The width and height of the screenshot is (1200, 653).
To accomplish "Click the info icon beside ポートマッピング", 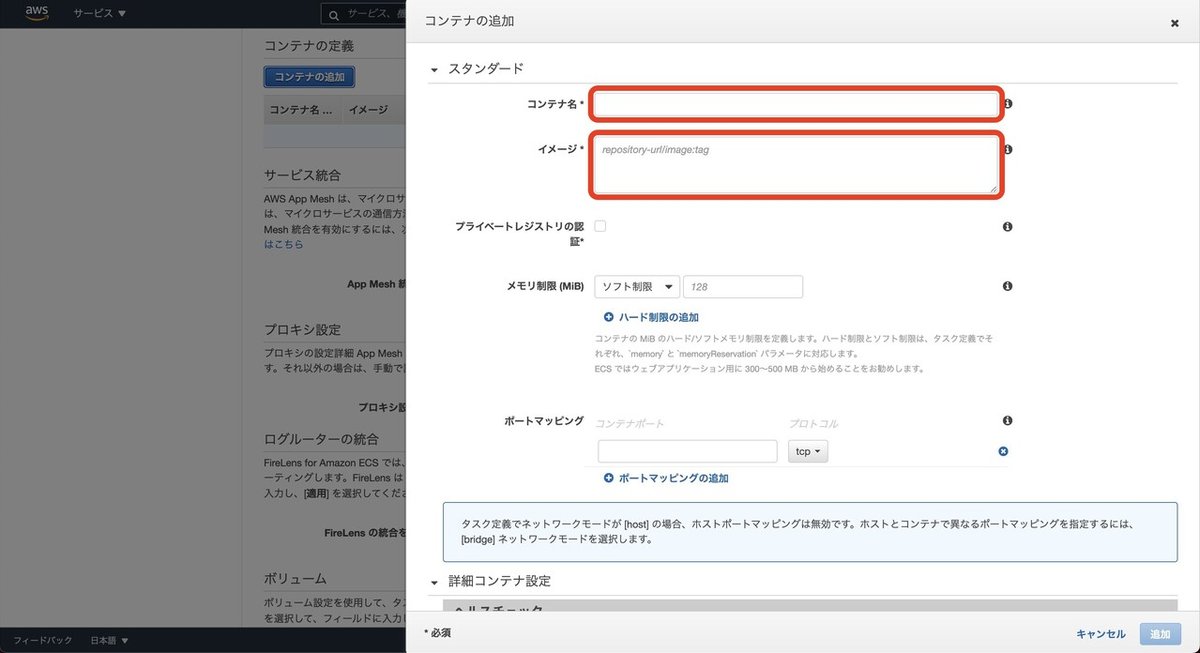I will tap(1007, 420).
